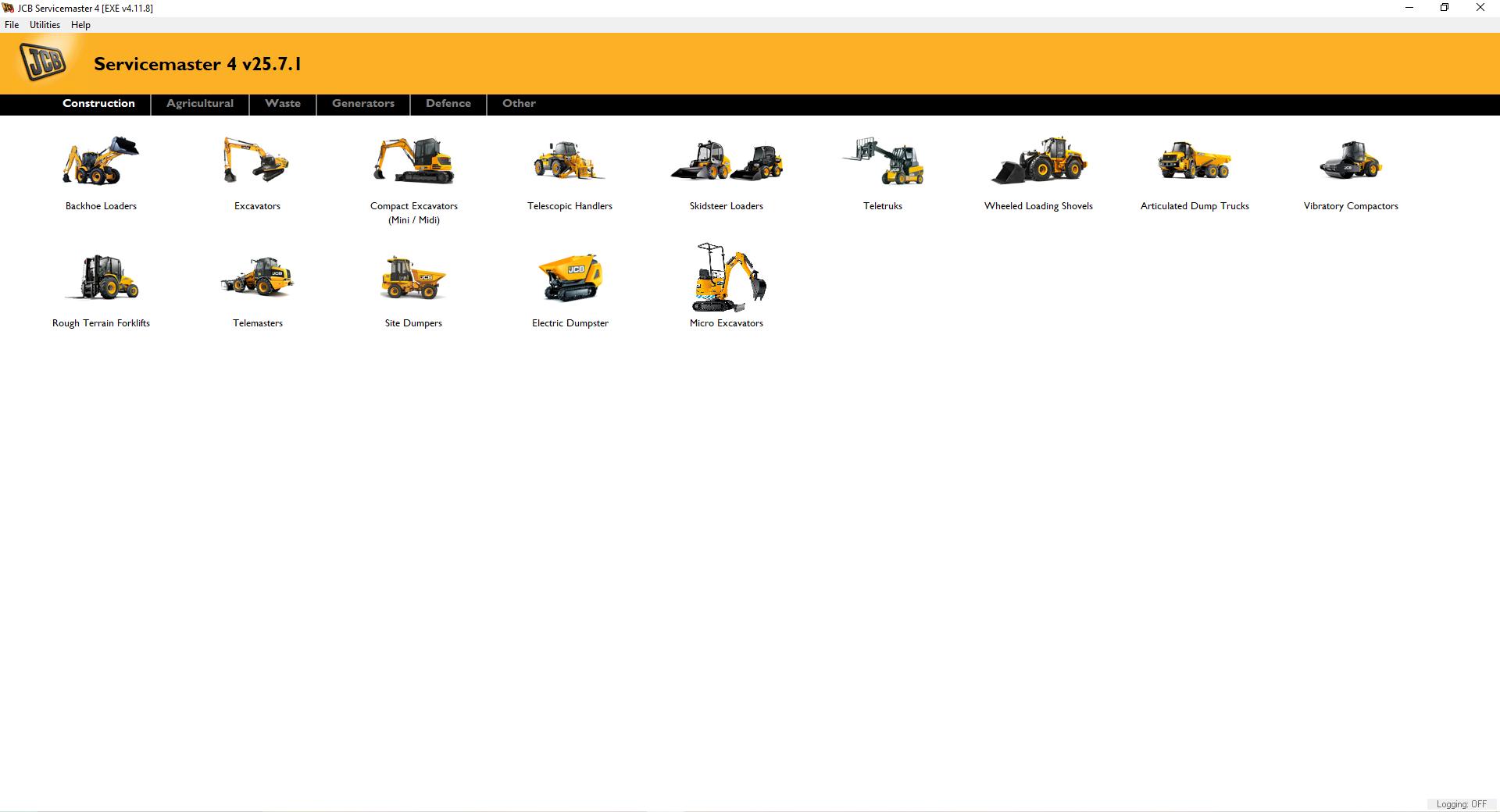Viewport: 1500px width, 812px height.
Task: Click the Servicemaster 4 v25.7.1 title
Action: (x=198, y=64)
